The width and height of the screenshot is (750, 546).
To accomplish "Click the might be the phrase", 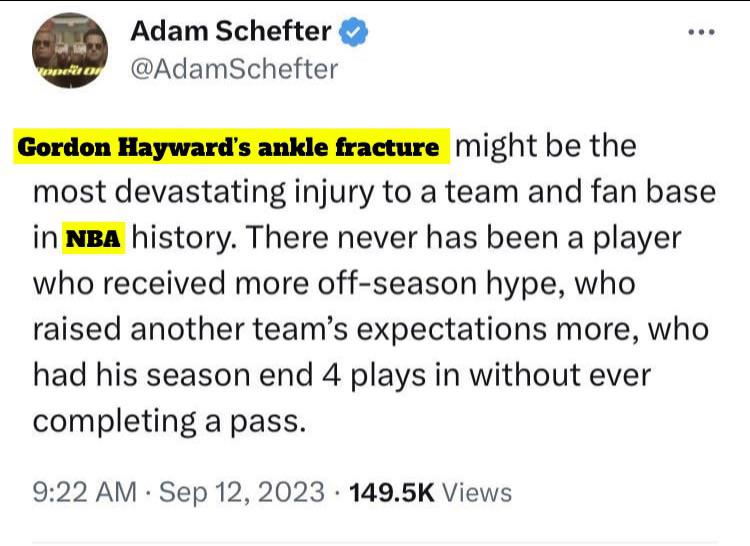I will (545, 148).
